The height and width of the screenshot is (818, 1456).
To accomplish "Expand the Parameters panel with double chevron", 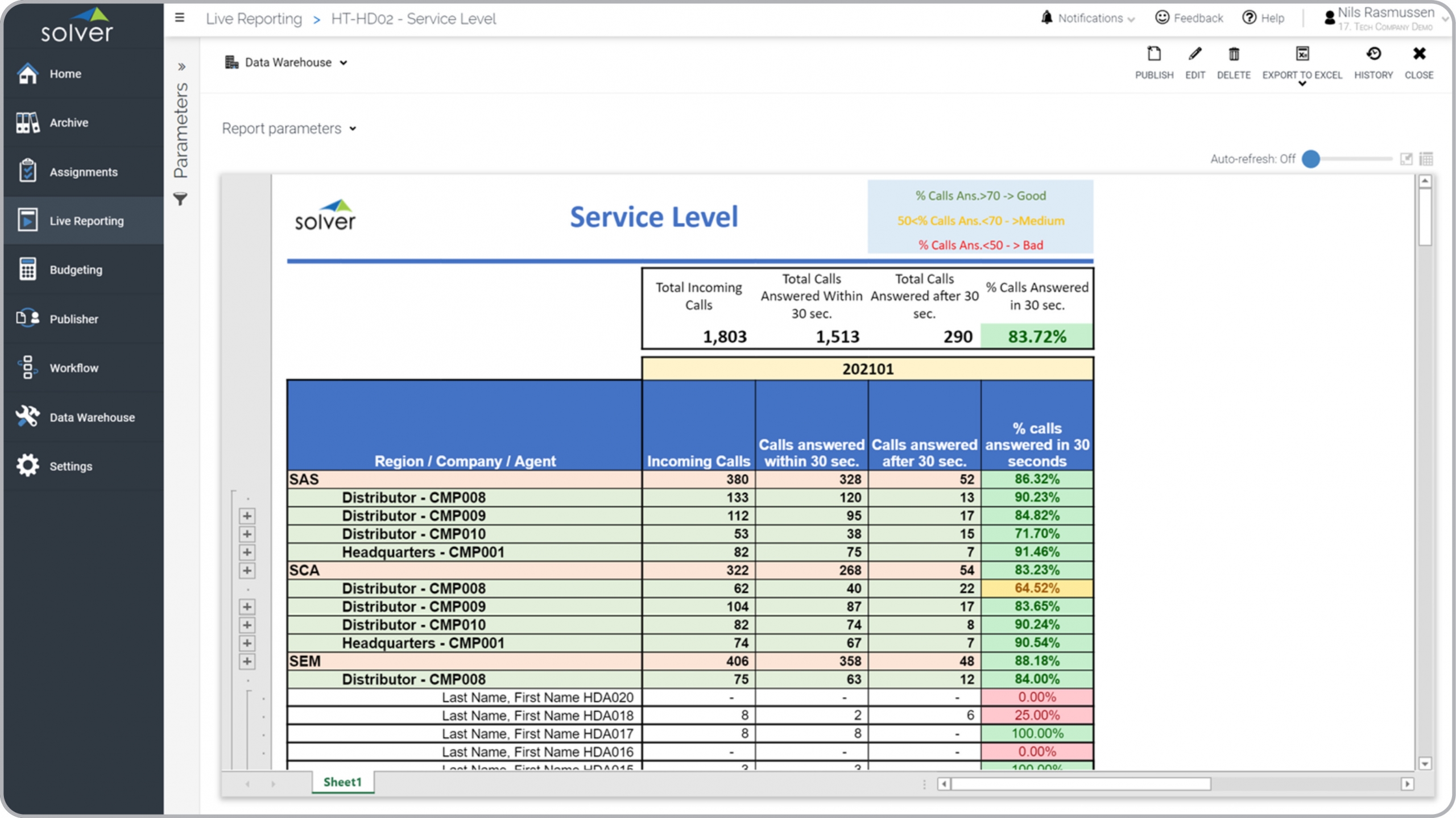I will coord(181,67).
